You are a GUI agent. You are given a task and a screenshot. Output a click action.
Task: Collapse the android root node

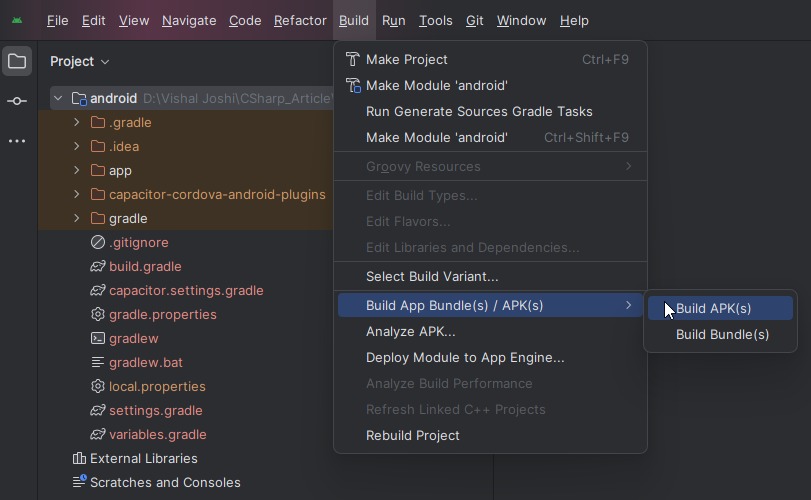58,98
